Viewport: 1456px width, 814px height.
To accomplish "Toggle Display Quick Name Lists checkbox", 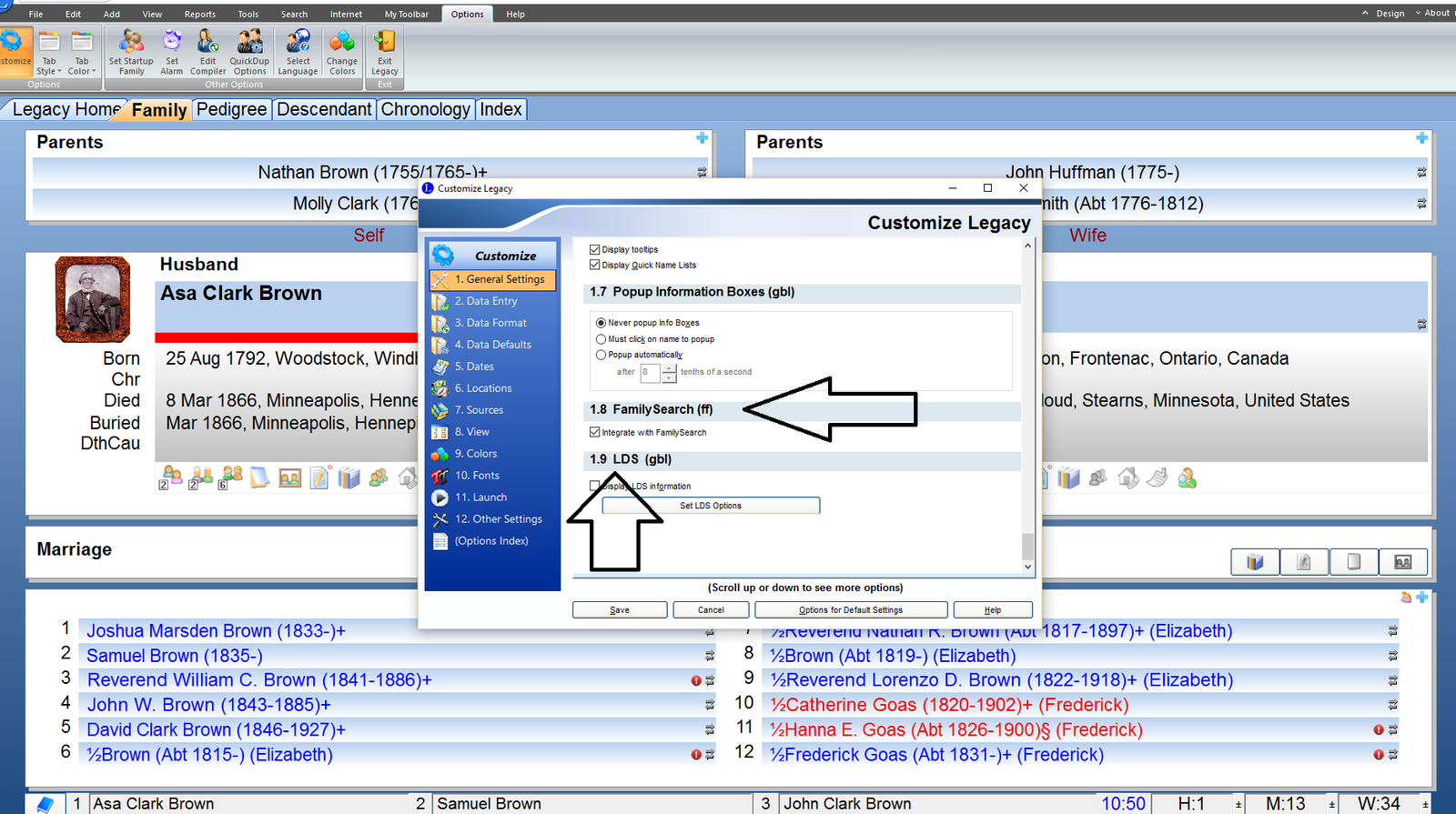I will (x=594, y=265).
